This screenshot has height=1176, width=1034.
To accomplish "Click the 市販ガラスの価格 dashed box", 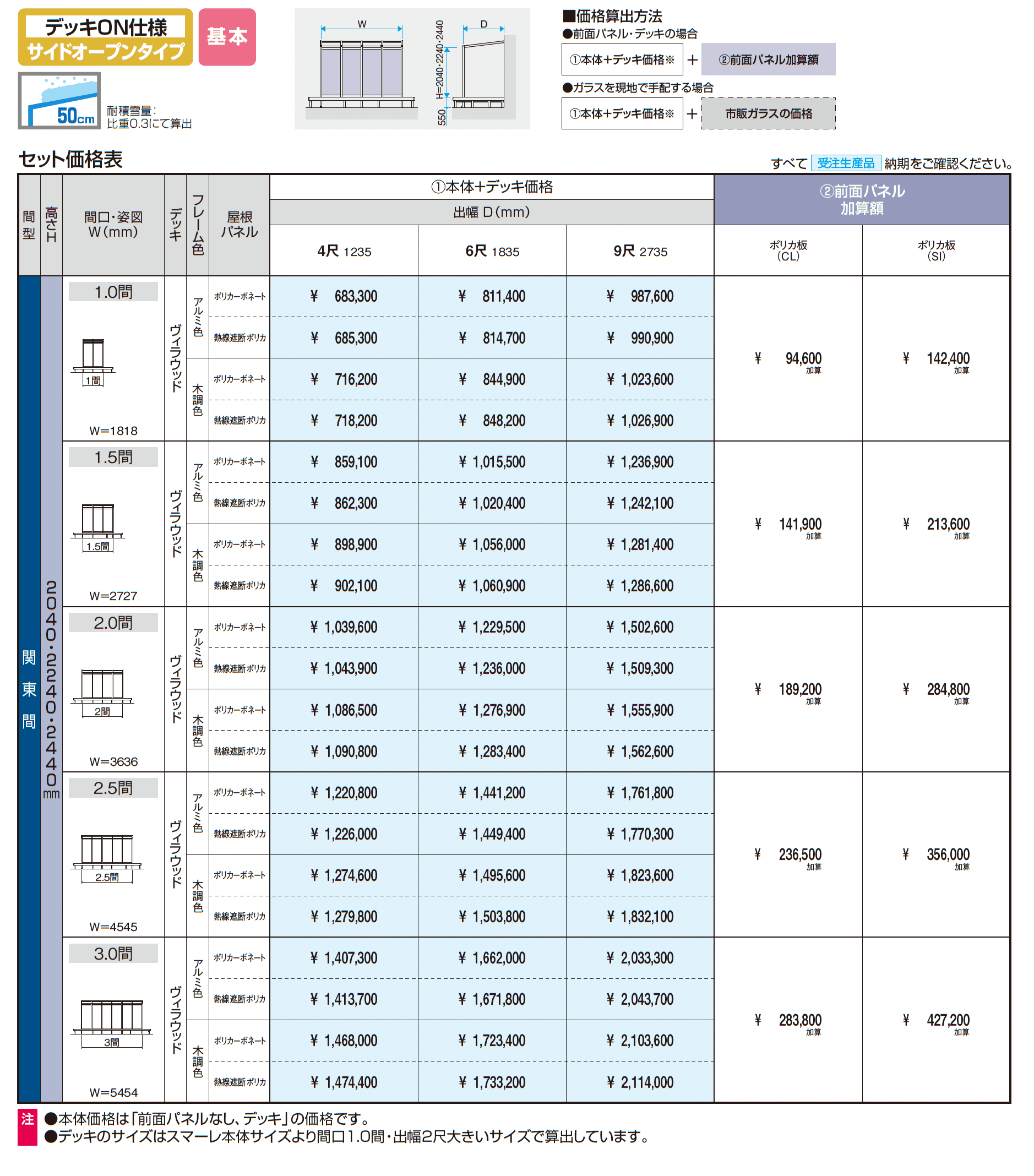I will (x=768, y=113).
